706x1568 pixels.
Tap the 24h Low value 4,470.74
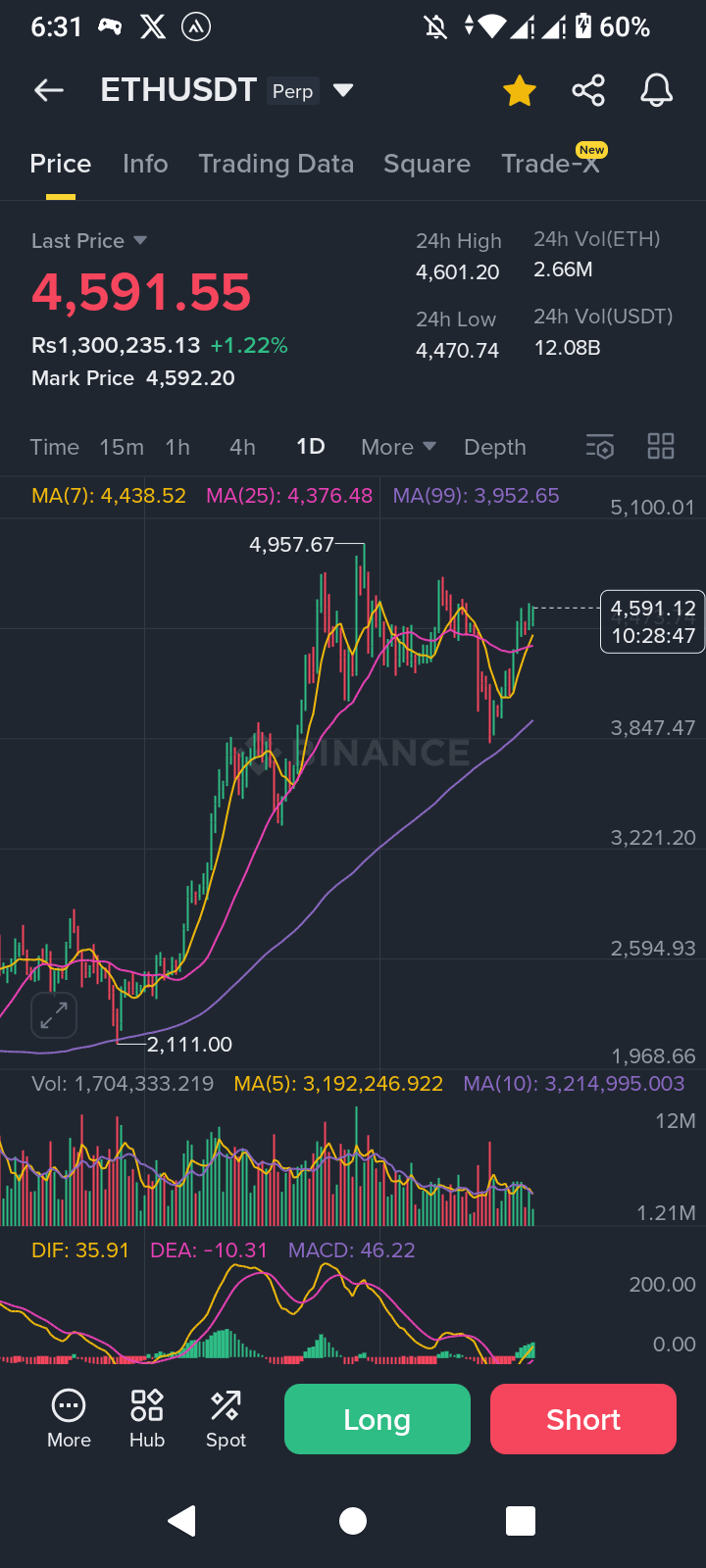click(x=458, y=351)
